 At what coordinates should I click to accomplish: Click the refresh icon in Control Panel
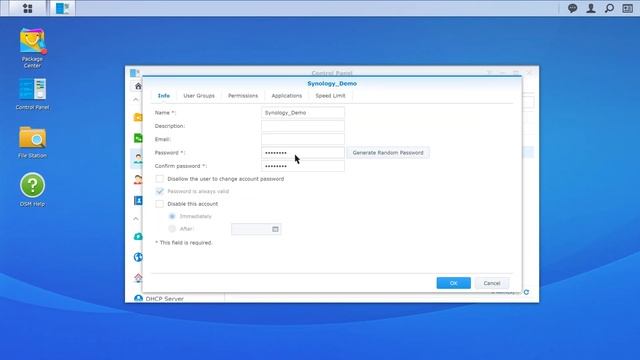coord(527,292)
